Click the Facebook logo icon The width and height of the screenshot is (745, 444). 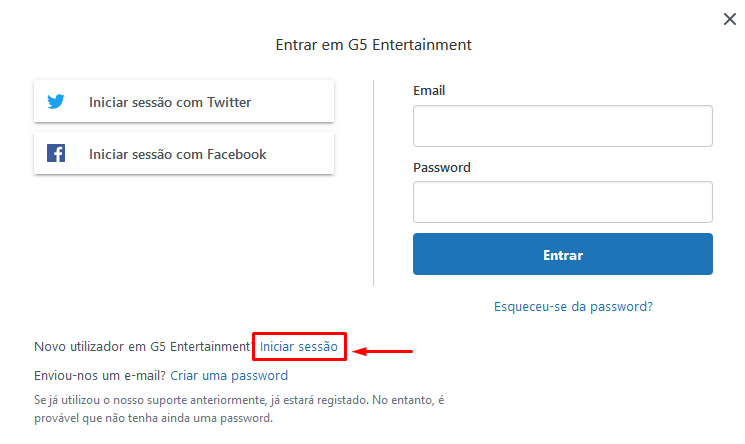[x=56, y=153]
